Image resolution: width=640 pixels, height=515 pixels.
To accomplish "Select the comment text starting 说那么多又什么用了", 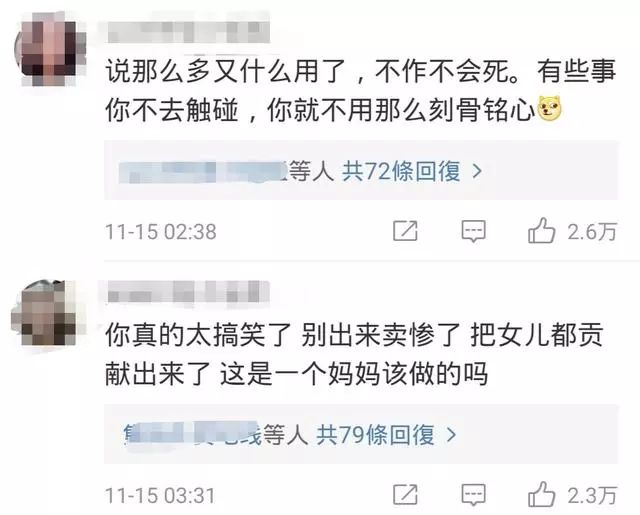I will [x=361, y=91].
